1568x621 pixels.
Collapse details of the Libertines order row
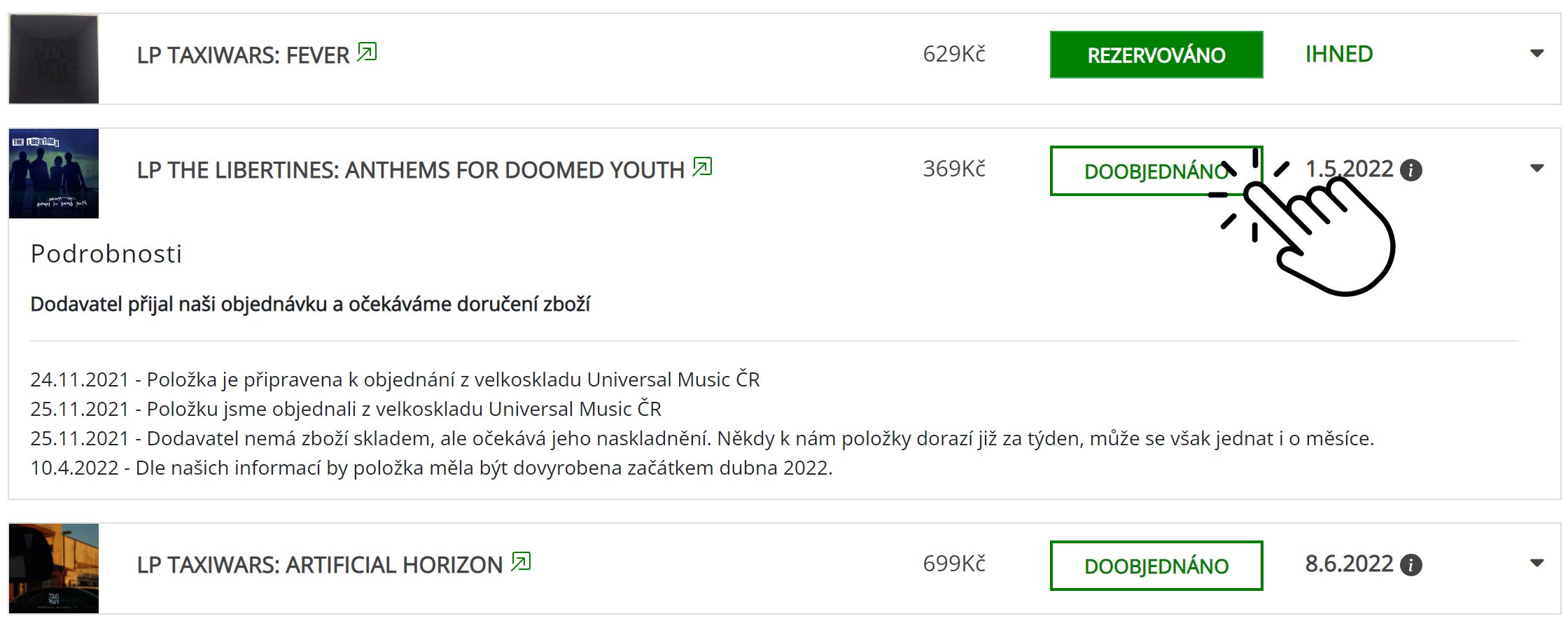pos(1536,169)
